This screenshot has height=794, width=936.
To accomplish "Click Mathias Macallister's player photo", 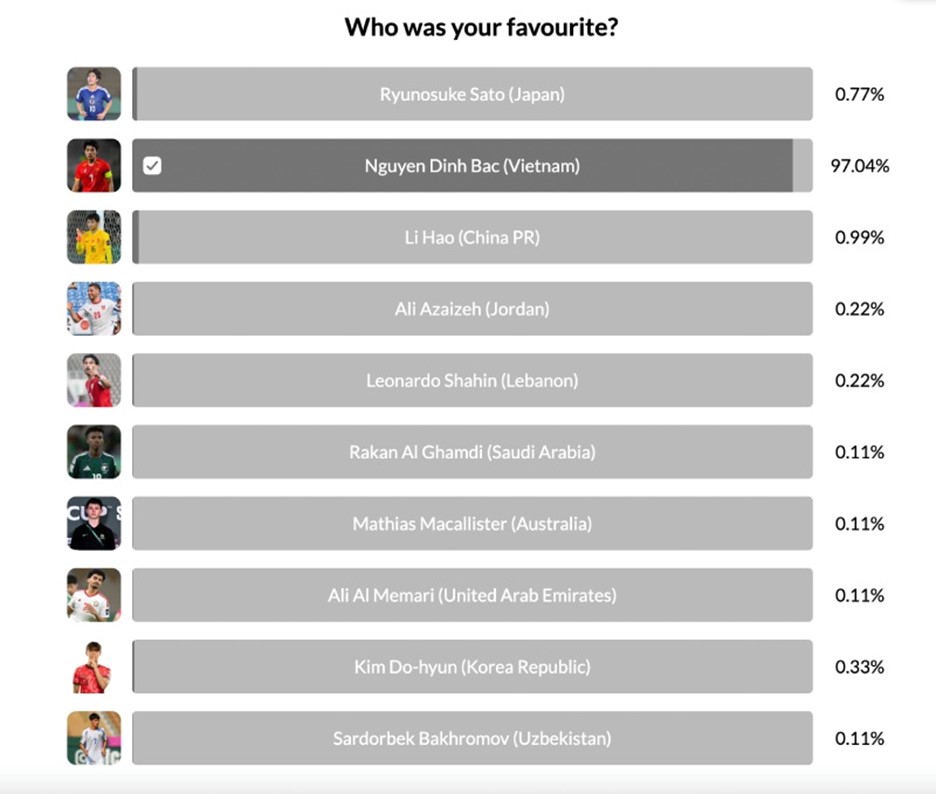I will tap(94, 523).
